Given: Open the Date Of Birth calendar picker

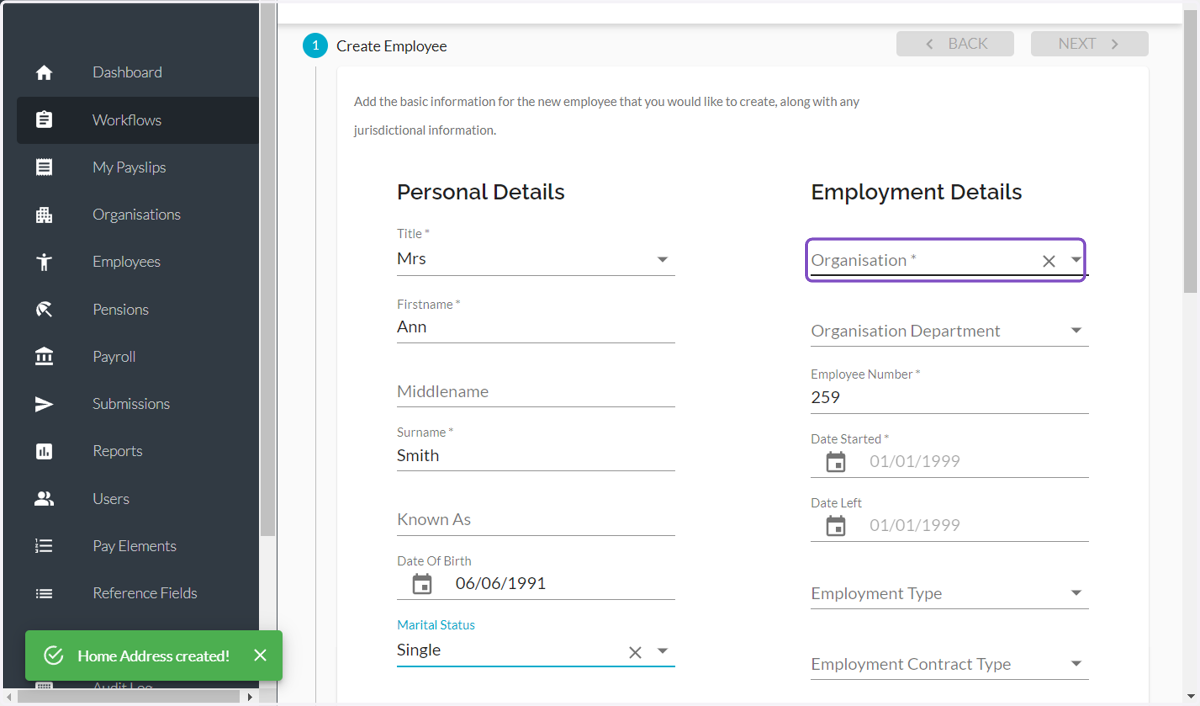Looking at the screenshot, I should 422,584.
